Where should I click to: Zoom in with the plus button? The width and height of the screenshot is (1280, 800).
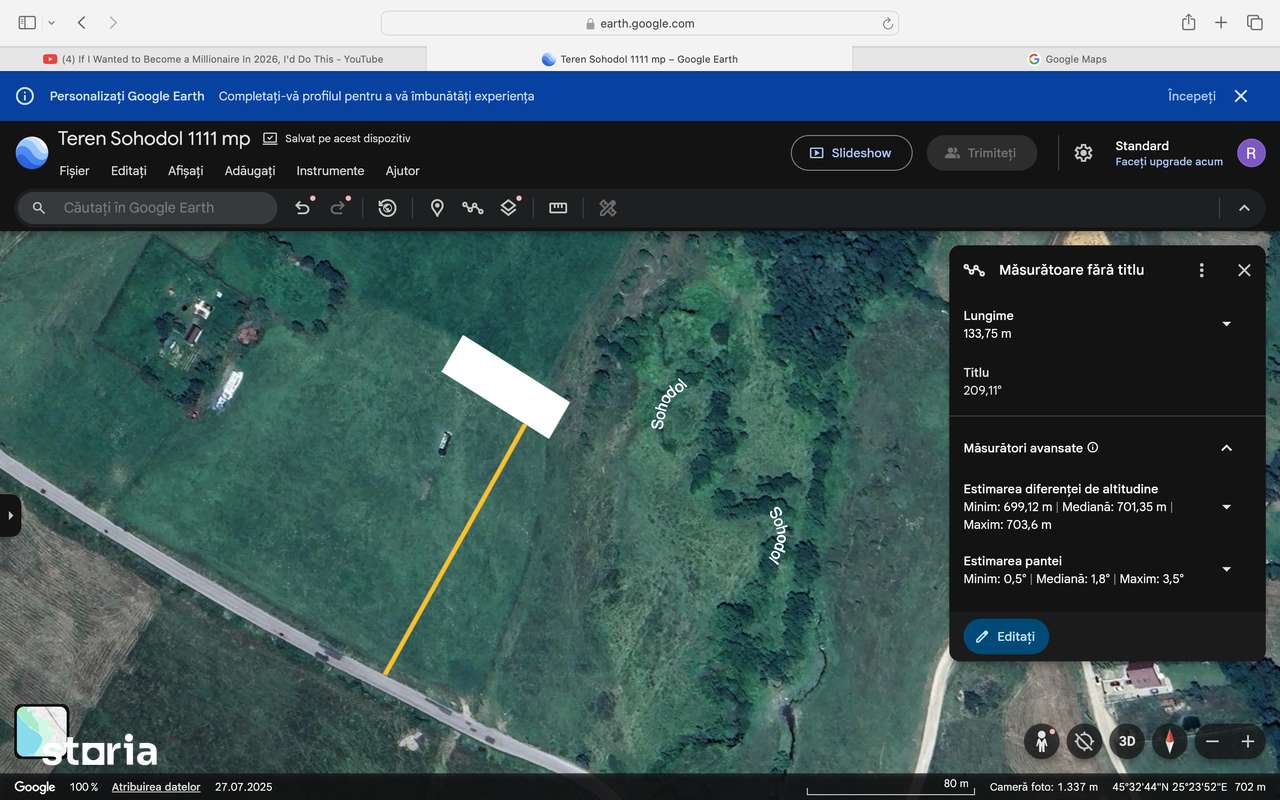tap(1247, 742)
